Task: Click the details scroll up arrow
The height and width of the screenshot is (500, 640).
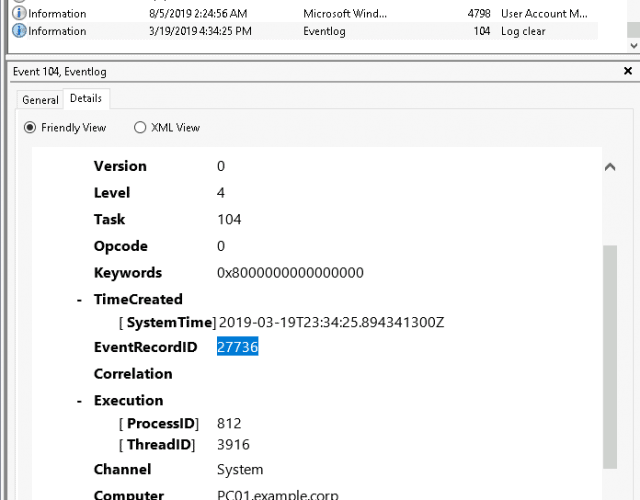Action: (610, 167)
